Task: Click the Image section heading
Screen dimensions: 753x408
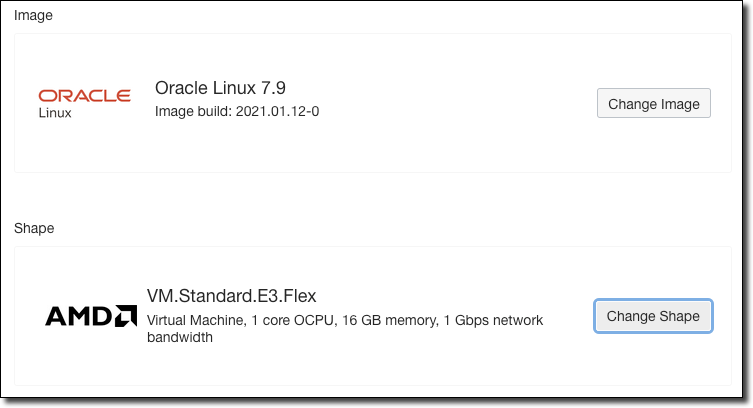Action: point(33,16)
